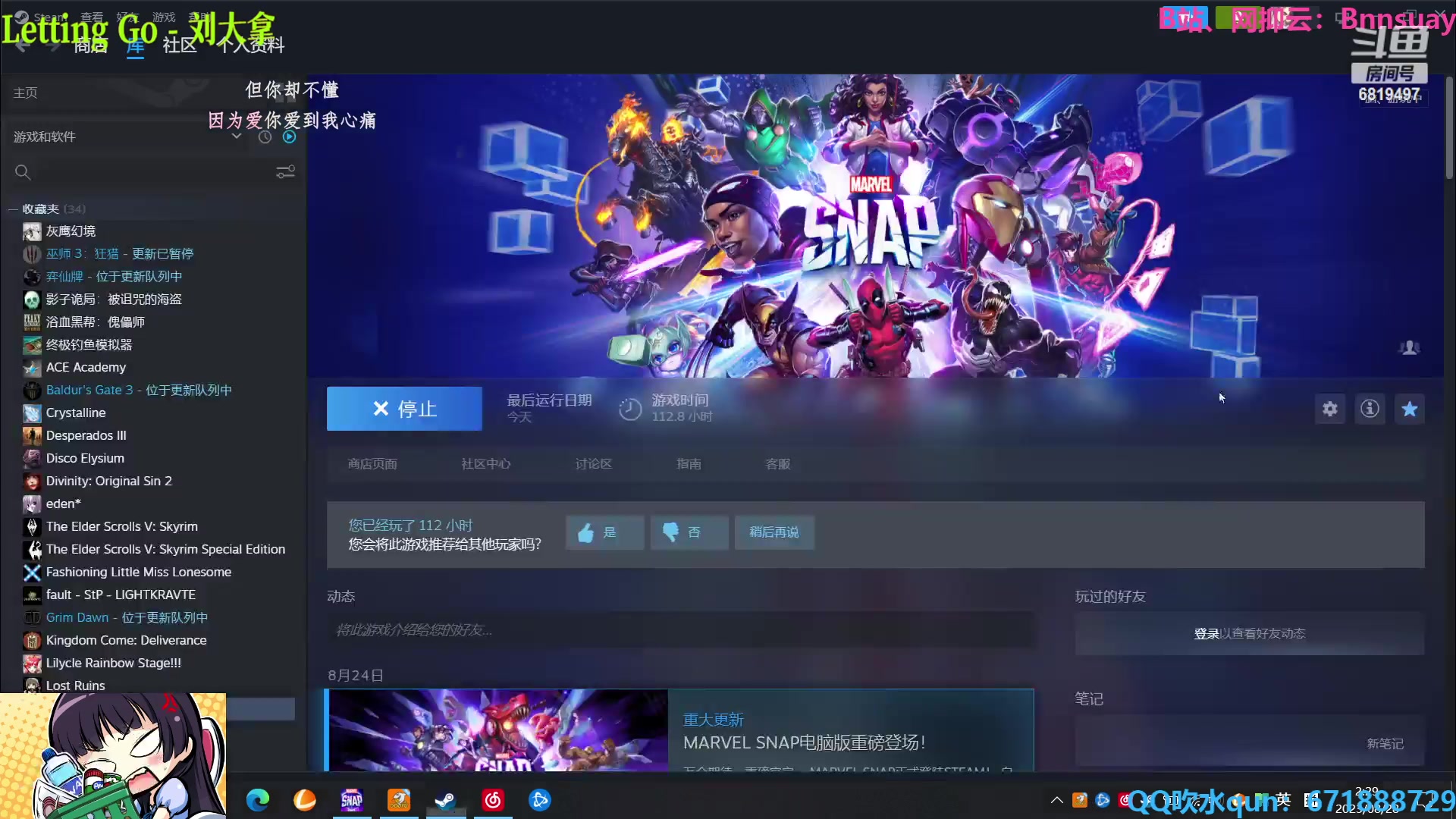Recommend the game with thumbs-up 是
1456x819 pixels.
click(x=604, y=532)
